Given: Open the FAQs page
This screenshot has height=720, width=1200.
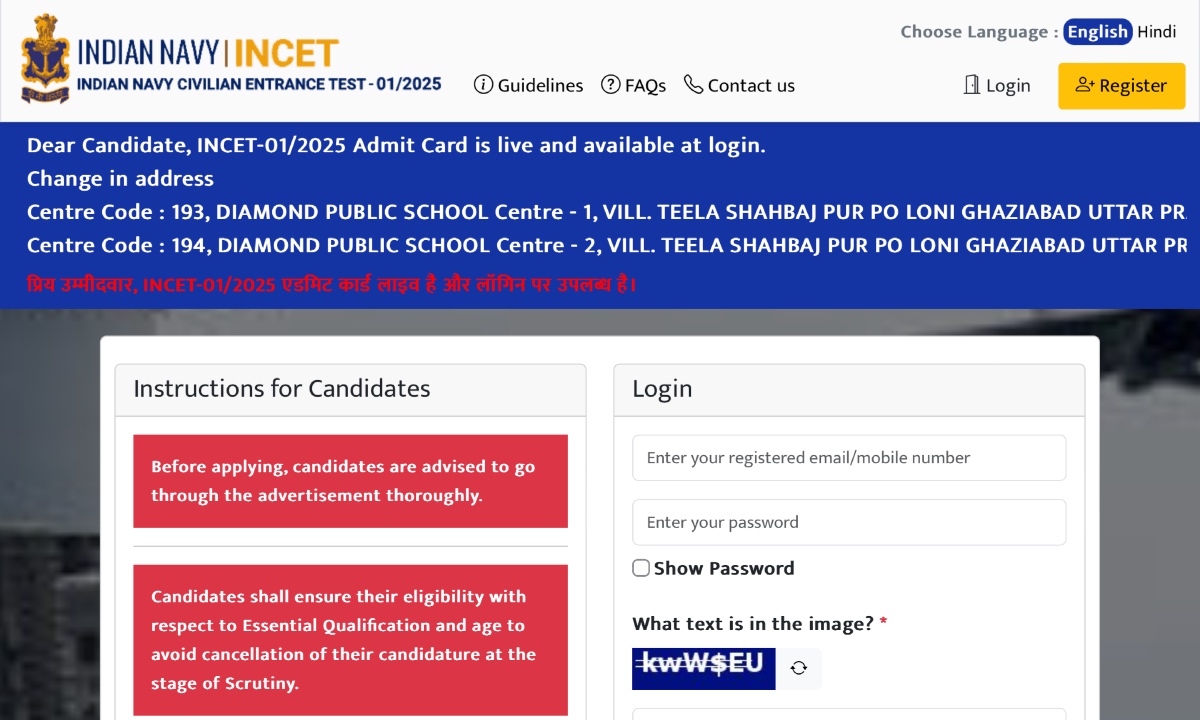Looking at the screenshot, I should click(645, 86).
